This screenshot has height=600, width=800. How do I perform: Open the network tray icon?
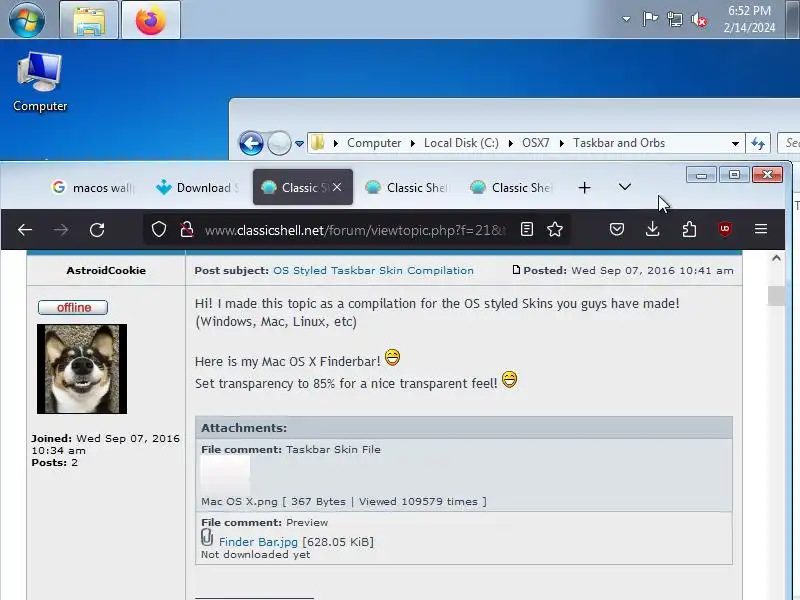pyautogui.click(x=674, y=19)
